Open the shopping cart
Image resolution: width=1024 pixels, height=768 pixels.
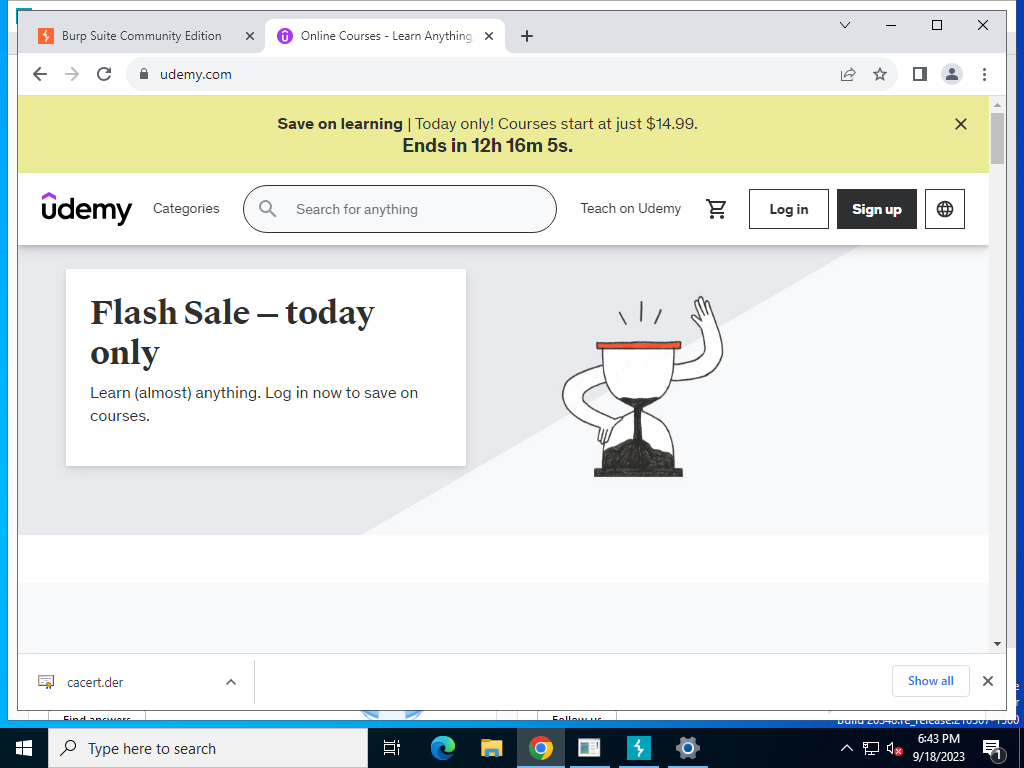(716, 209)
